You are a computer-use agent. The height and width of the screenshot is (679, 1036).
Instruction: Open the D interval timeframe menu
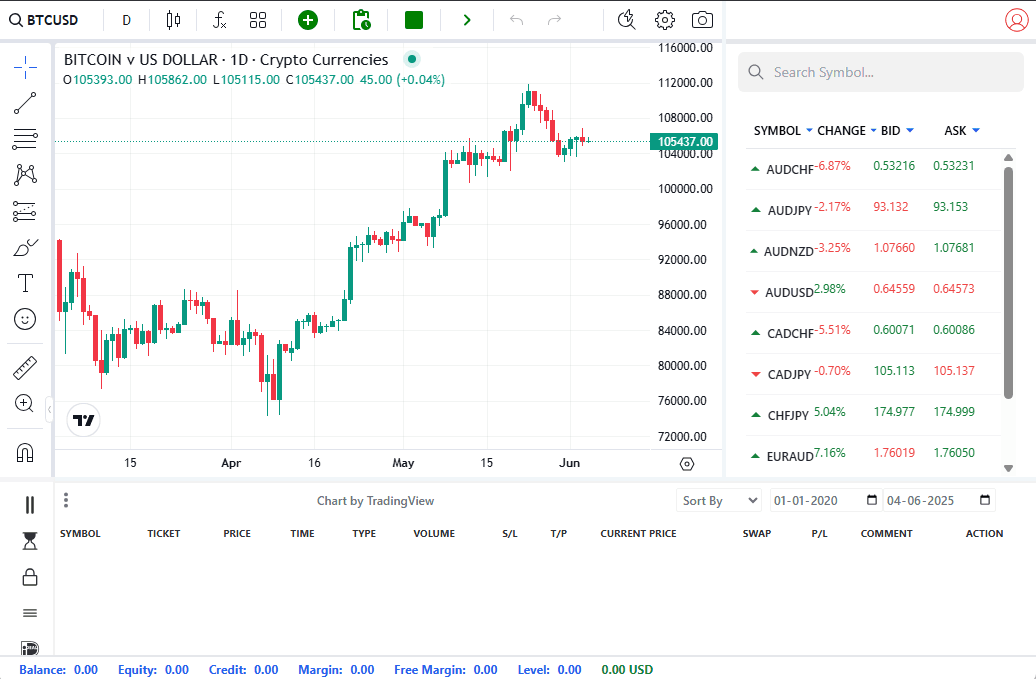tap(126, 19)
